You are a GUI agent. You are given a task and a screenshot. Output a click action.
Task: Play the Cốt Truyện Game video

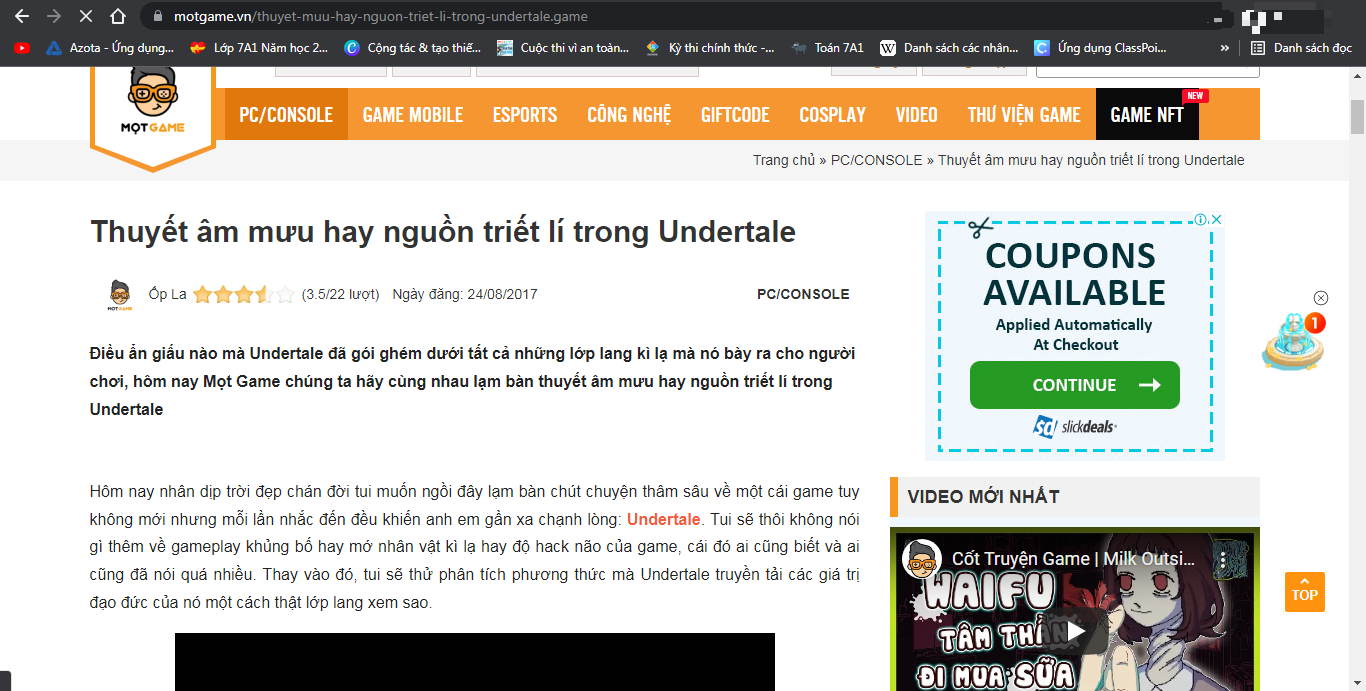(1075, 631)
